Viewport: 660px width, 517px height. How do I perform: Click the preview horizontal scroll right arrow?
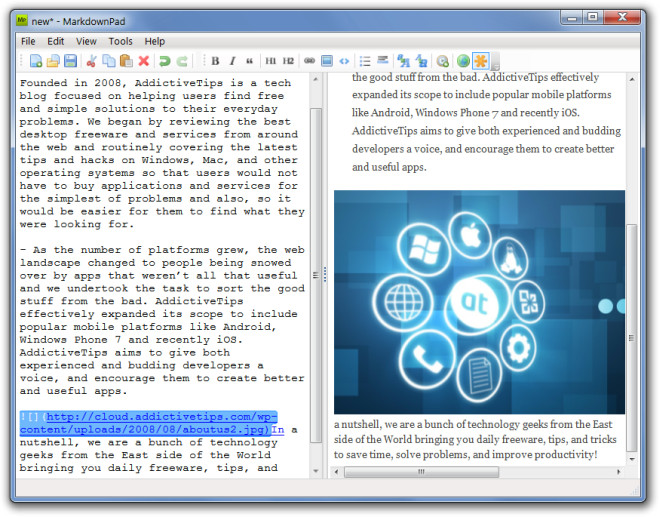[618, 472]
